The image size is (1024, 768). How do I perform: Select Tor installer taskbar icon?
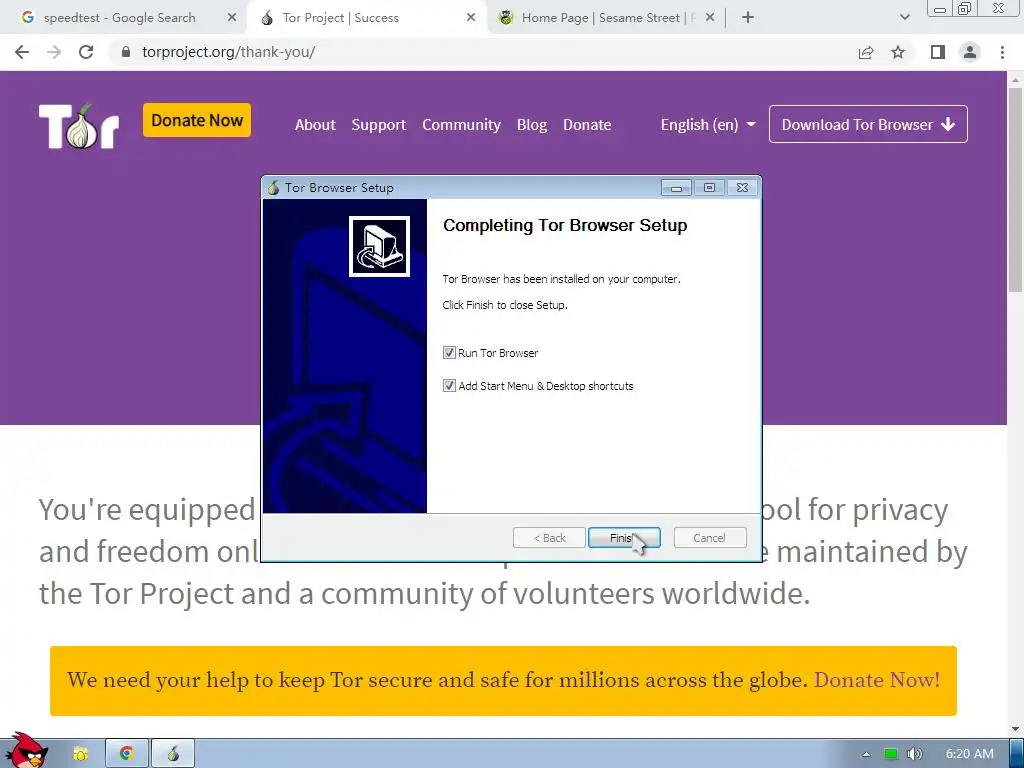pos(173,754)
